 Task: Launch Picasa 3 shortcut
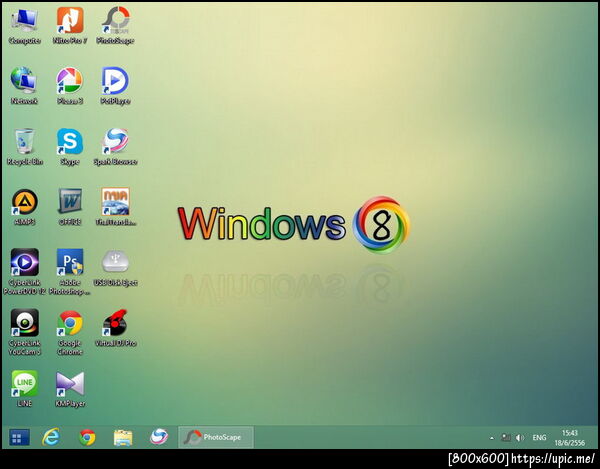[x=70, y=86]
